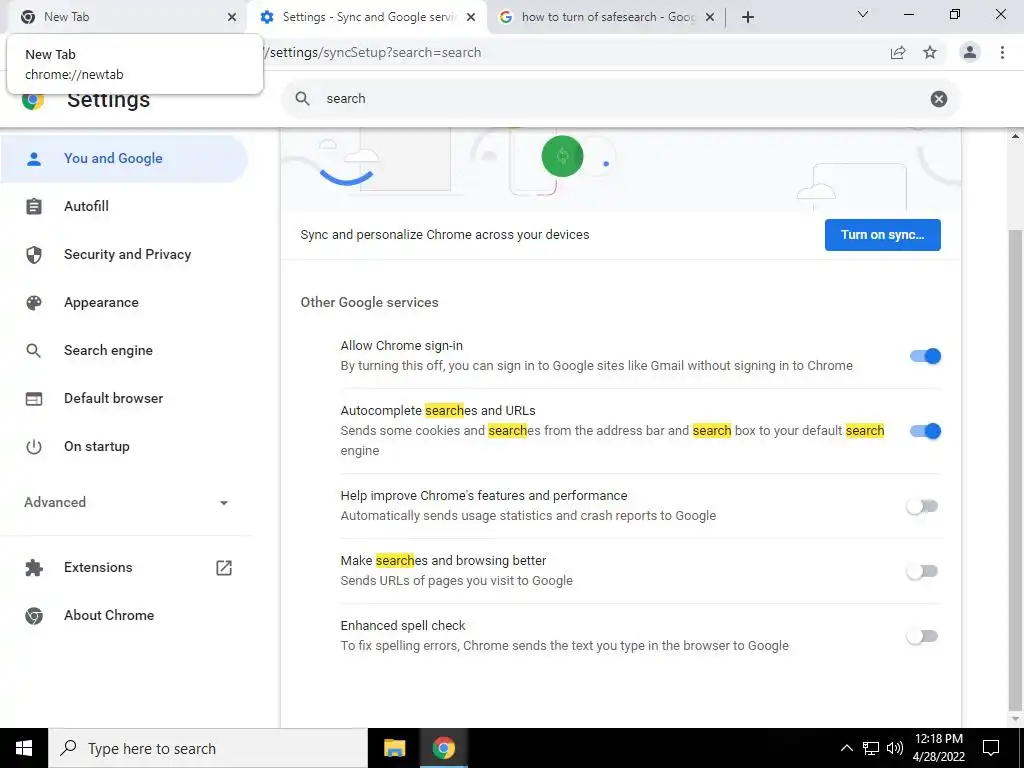Click the volume icon in system tray
Screen dimensions: 1024x768
click(x=895, y=748)
